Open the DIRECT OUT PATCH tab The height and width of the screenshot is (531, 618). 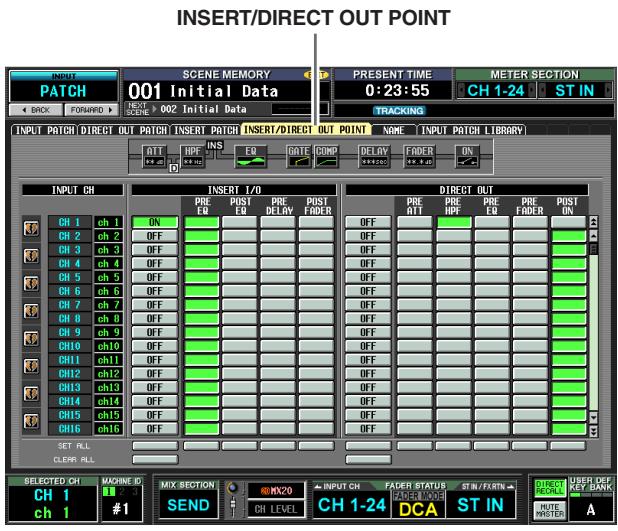124,130
